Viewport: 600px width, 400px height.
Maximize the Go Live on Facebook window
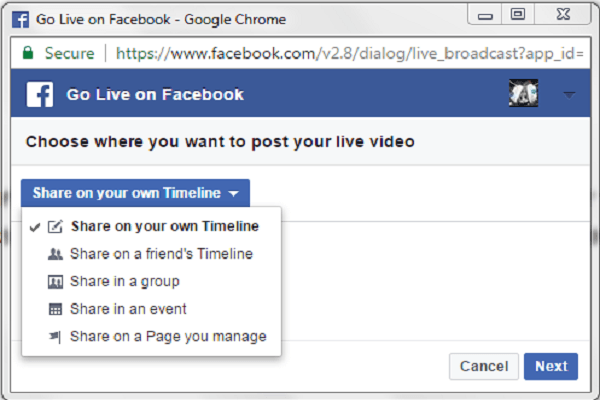[517, 15]
